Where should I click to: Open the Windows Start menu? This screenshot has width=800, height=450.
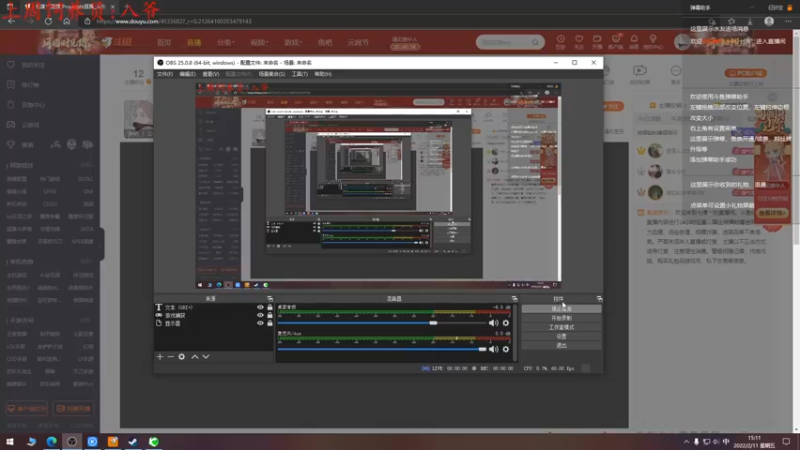pyautogui.click(x=10, y=442)
